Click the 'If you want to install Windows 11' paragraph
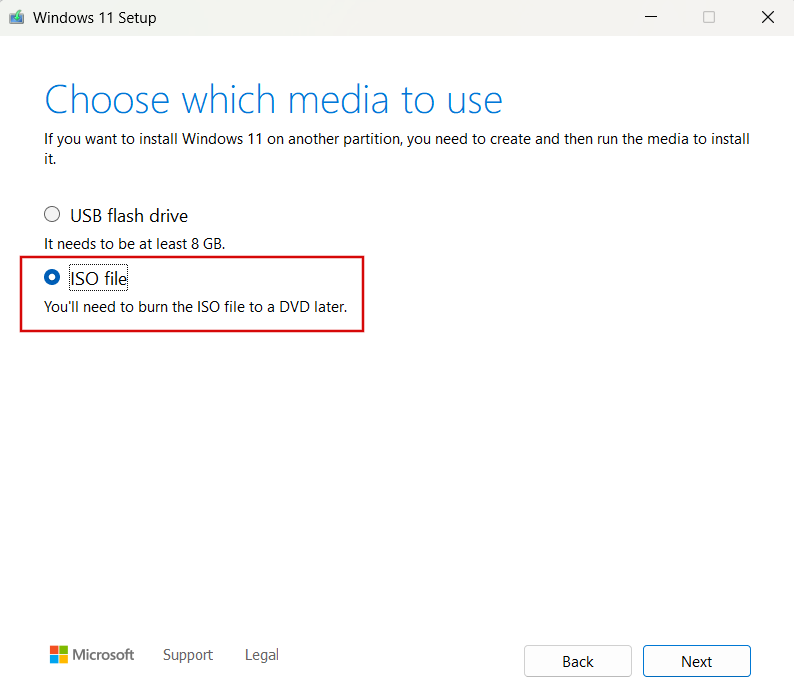794x678 pixels. 396,148
